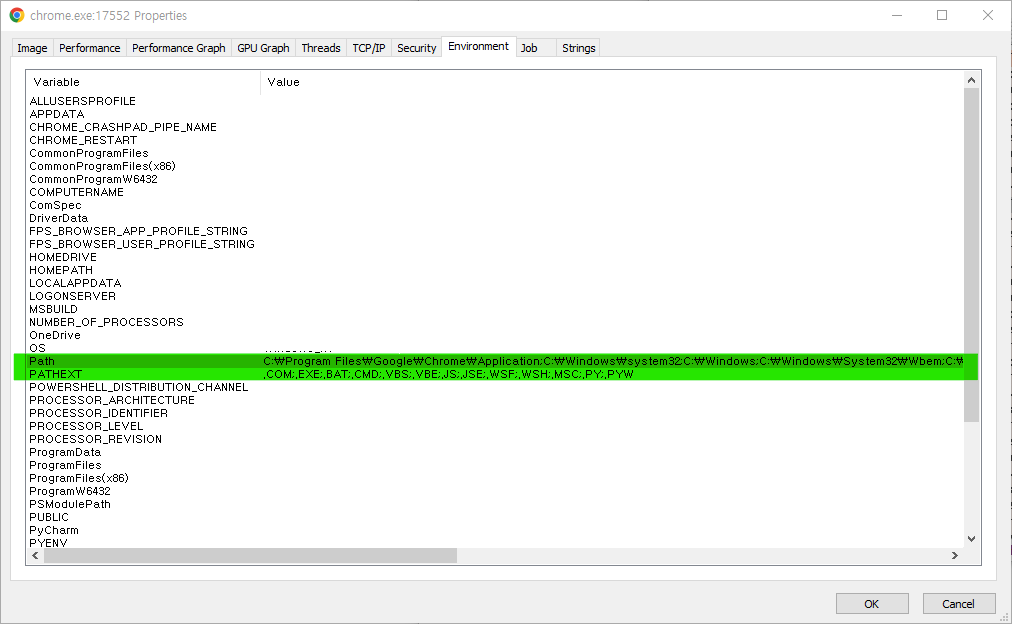Click the vertical scrollbar down arrow
Viewport: 1012px width, 624px height.
click(x=971, y=539)
